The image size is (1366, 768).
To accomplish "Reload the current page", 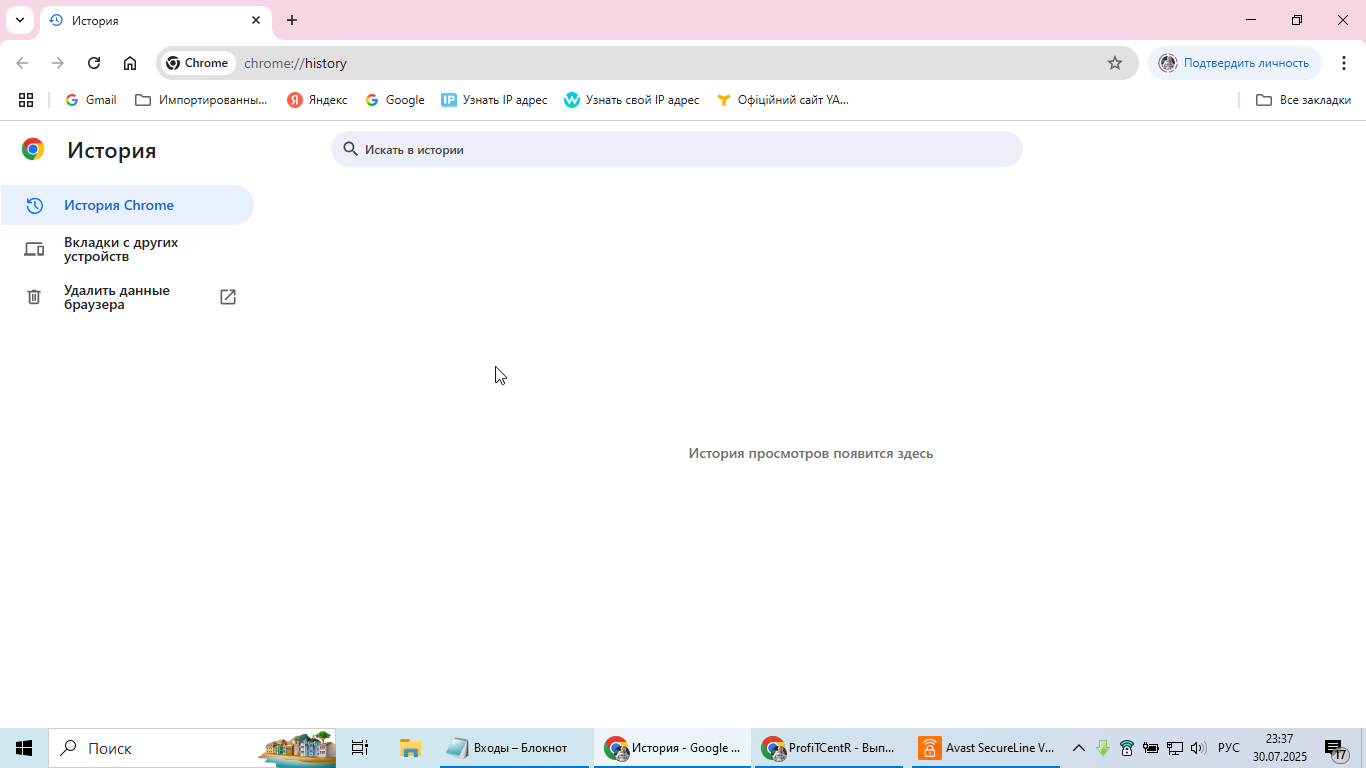I will click(94, 63).
